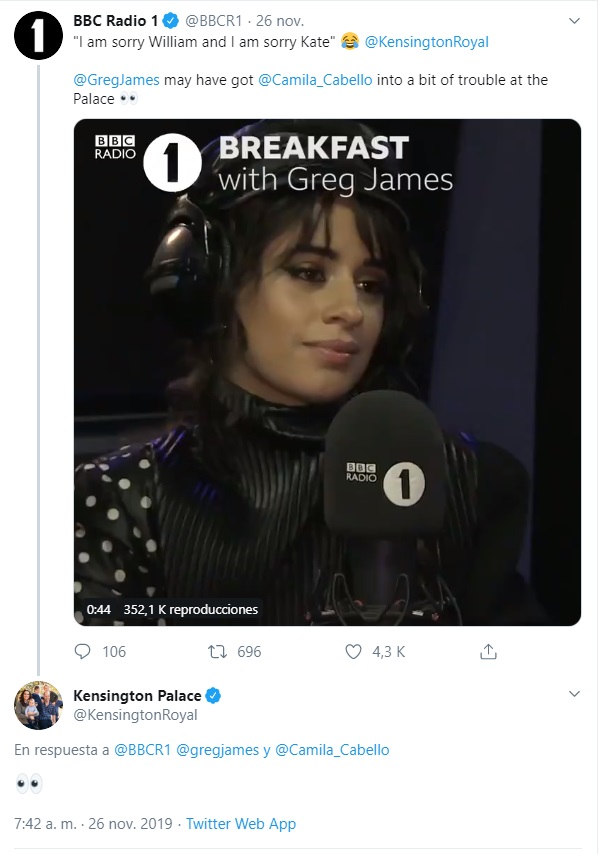Viewport: 604px width, 854px height.
Task: Open the share tweet icon
Action: [489, 651]
